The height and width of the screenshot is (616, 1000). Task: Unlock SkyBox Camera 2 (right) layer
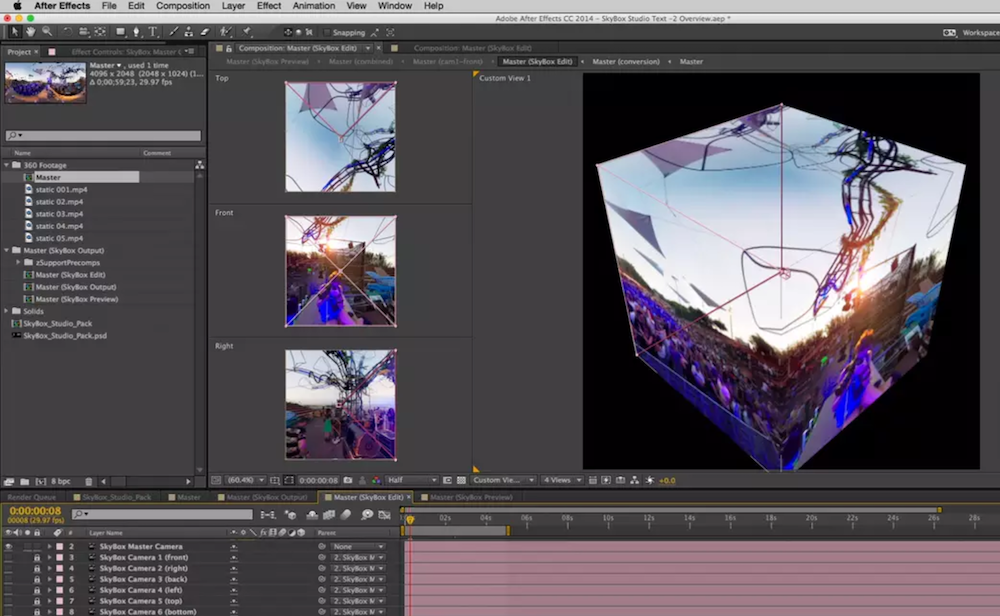pos(37,569)
